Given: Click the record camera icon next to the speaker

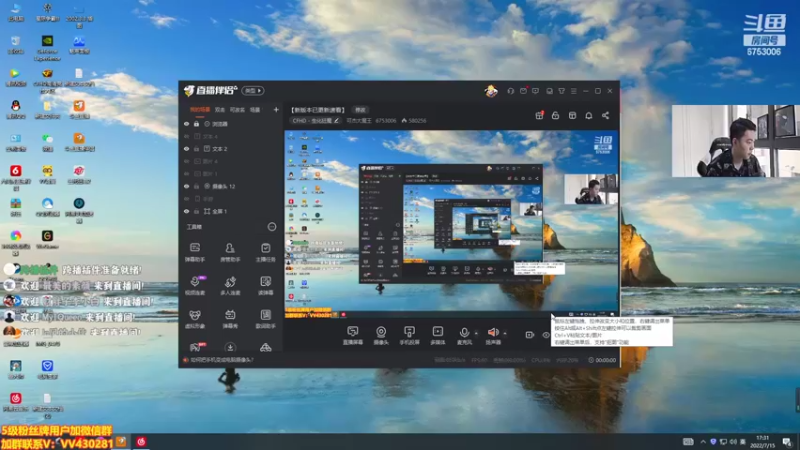Looking at the screenshot, I should pyautogui.click(x=530, y=335).
